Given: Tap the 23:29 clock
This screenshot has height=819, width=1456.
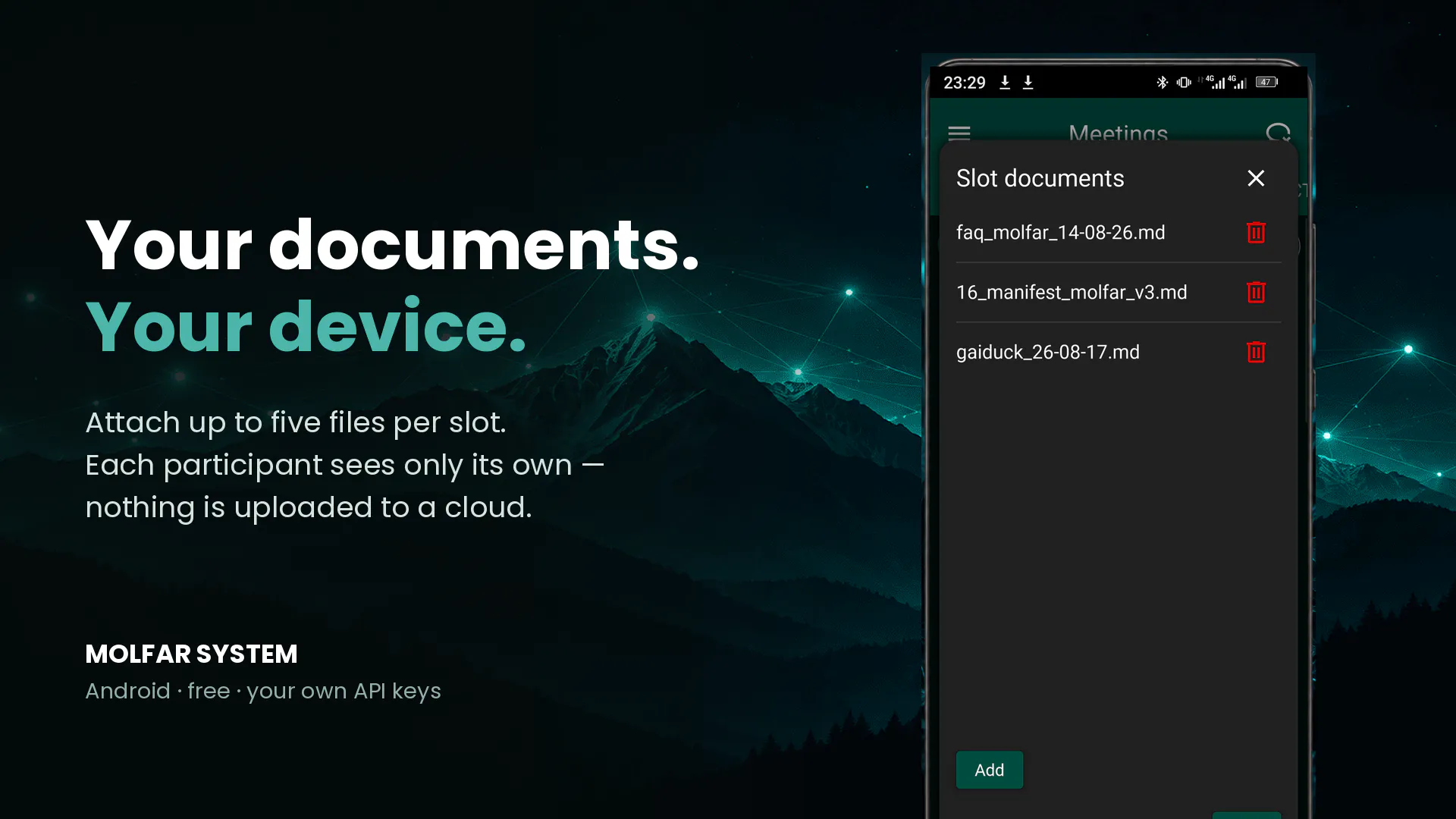Looking at the screenshot, I should coord(965,83).
